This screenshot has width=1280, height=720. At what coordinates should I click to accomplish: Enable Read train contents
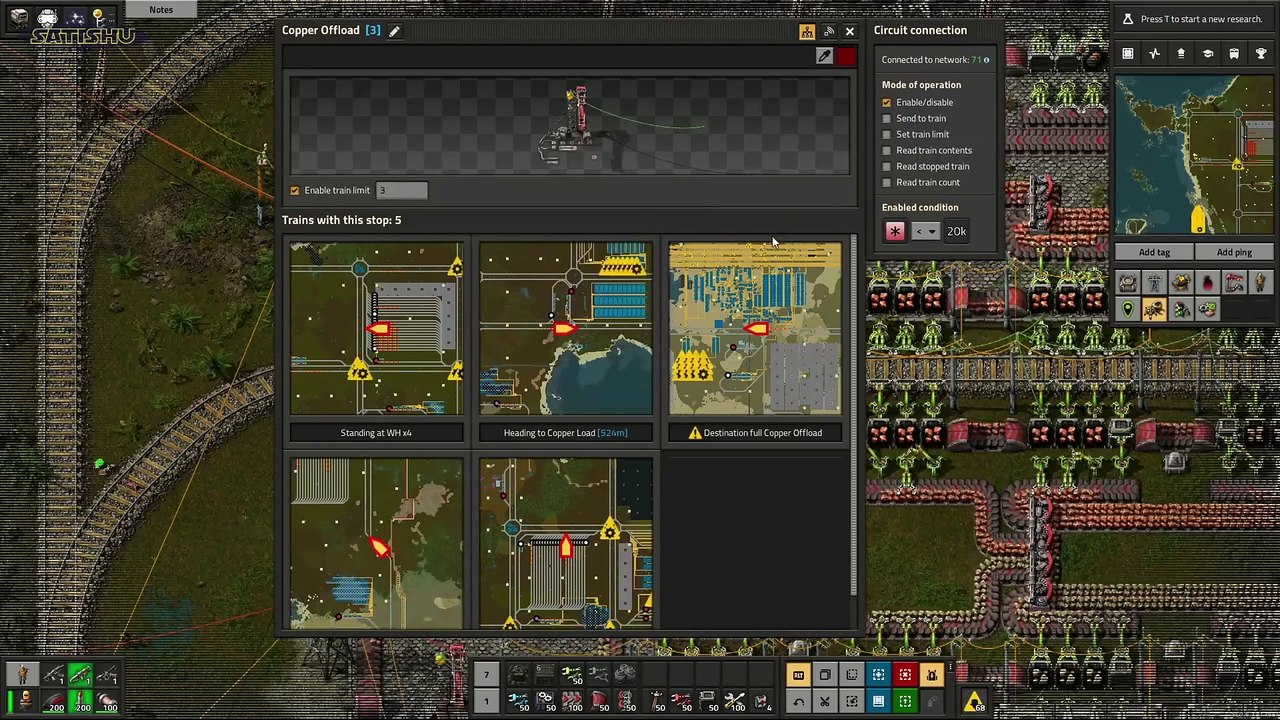click(x=886, y=151)
